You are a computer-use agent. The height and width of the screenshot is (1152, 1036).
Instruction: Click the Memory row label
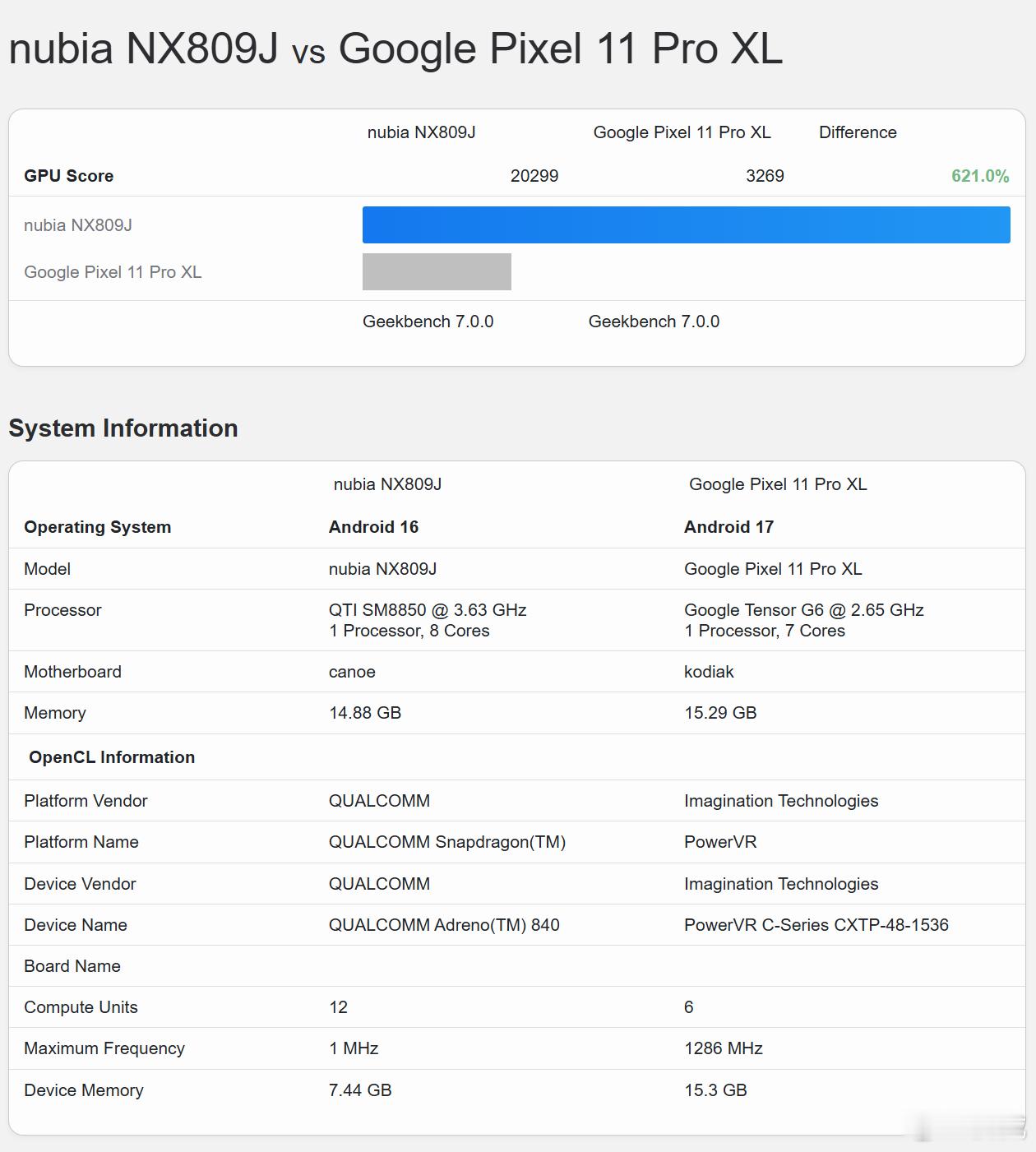tap(55, 713)
